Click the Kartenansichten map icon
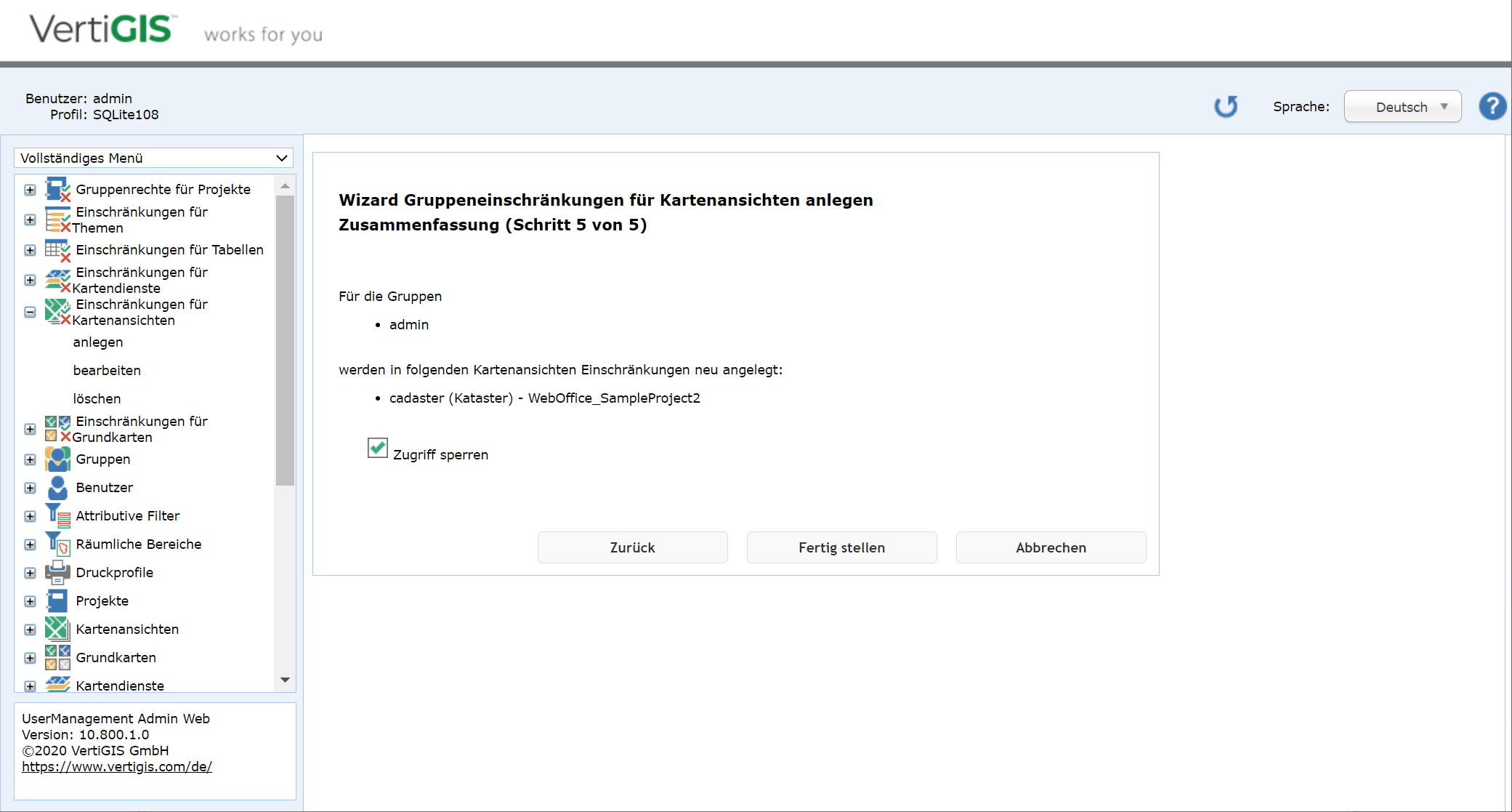Viewport: 1512px width, 812px height. [x=57, y=630]
